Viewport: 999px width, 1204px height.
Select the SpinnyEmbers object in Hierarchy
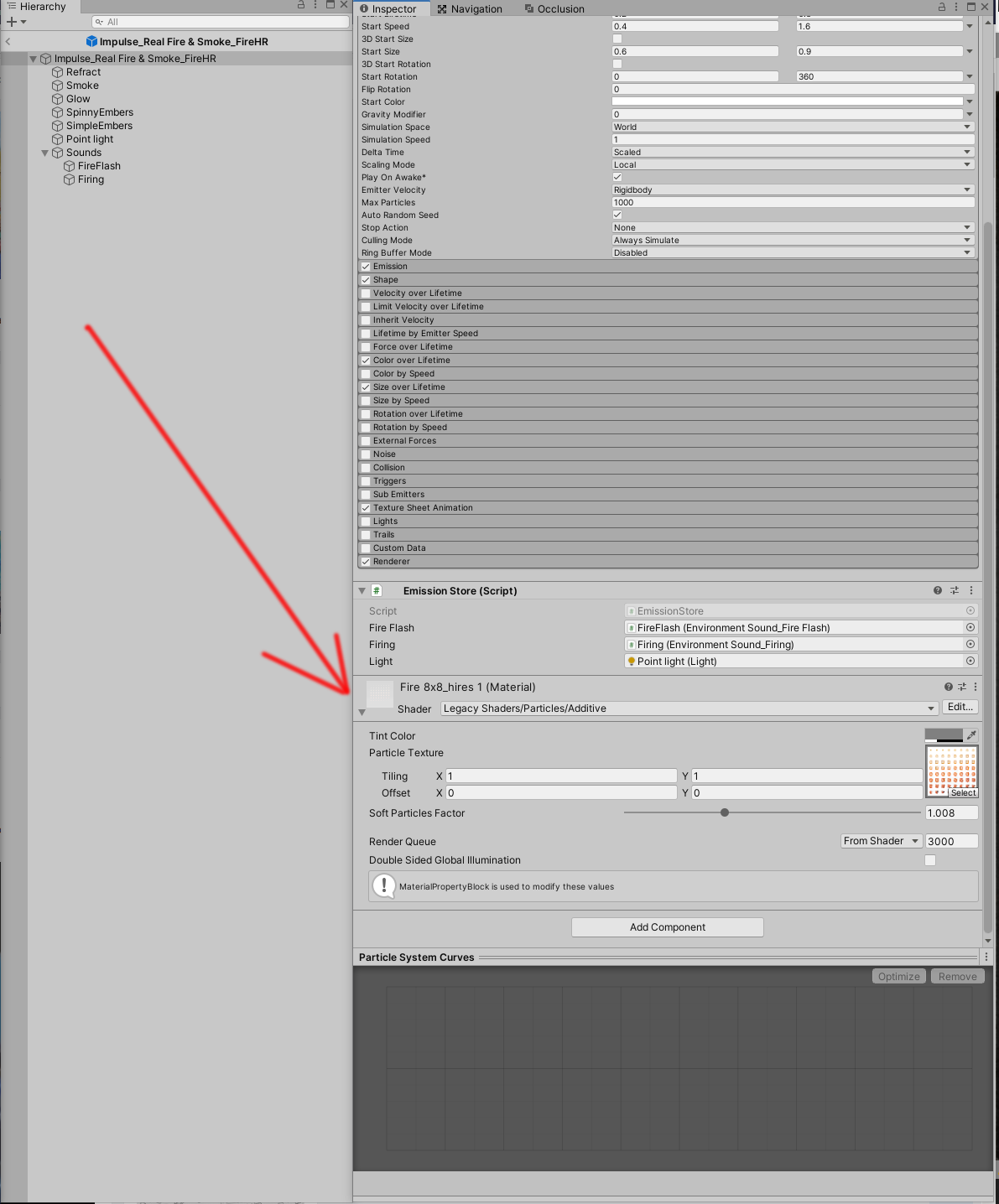[x=99, y=112]
